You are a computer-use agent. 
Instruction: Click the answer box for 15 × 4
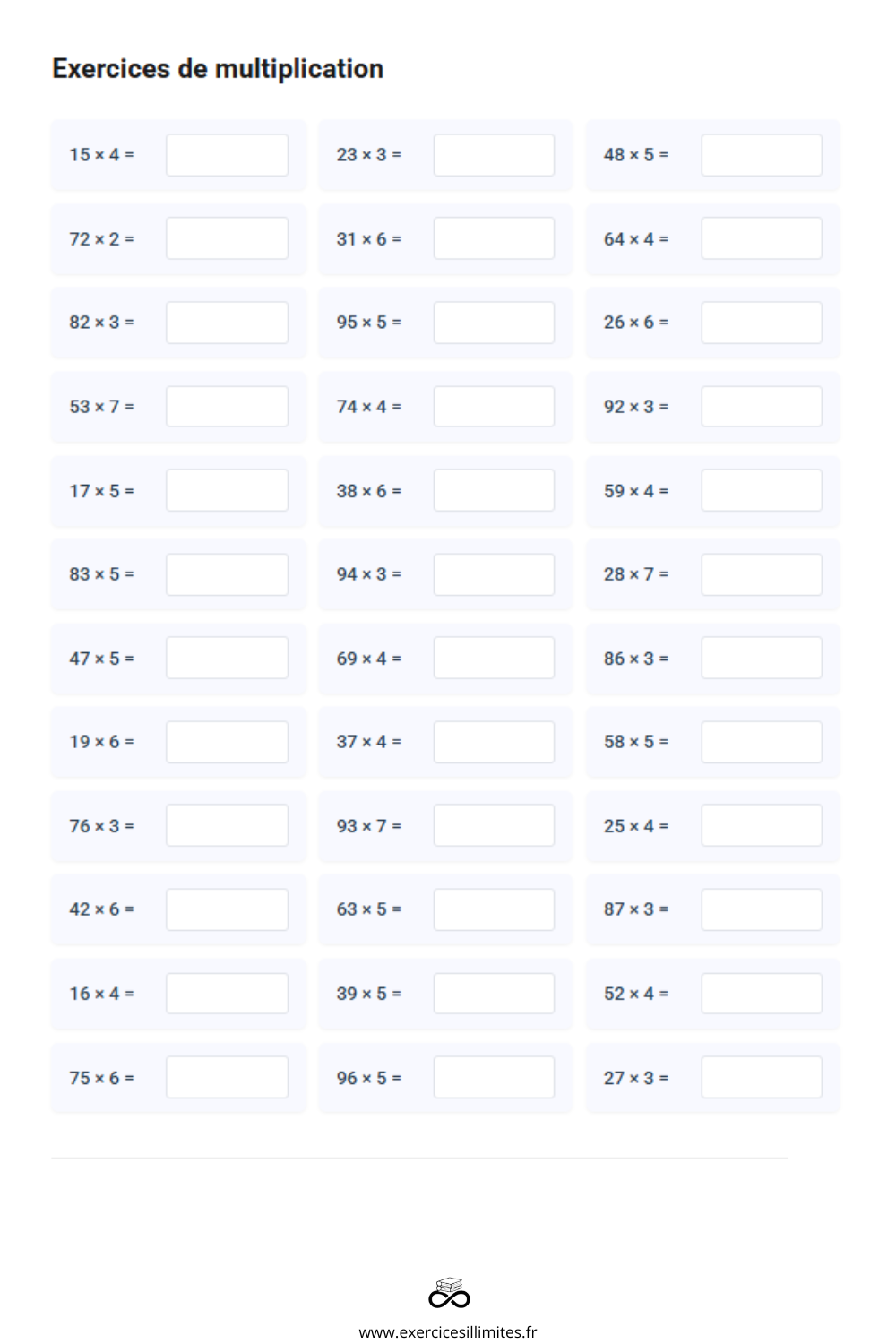coord(227,155)
